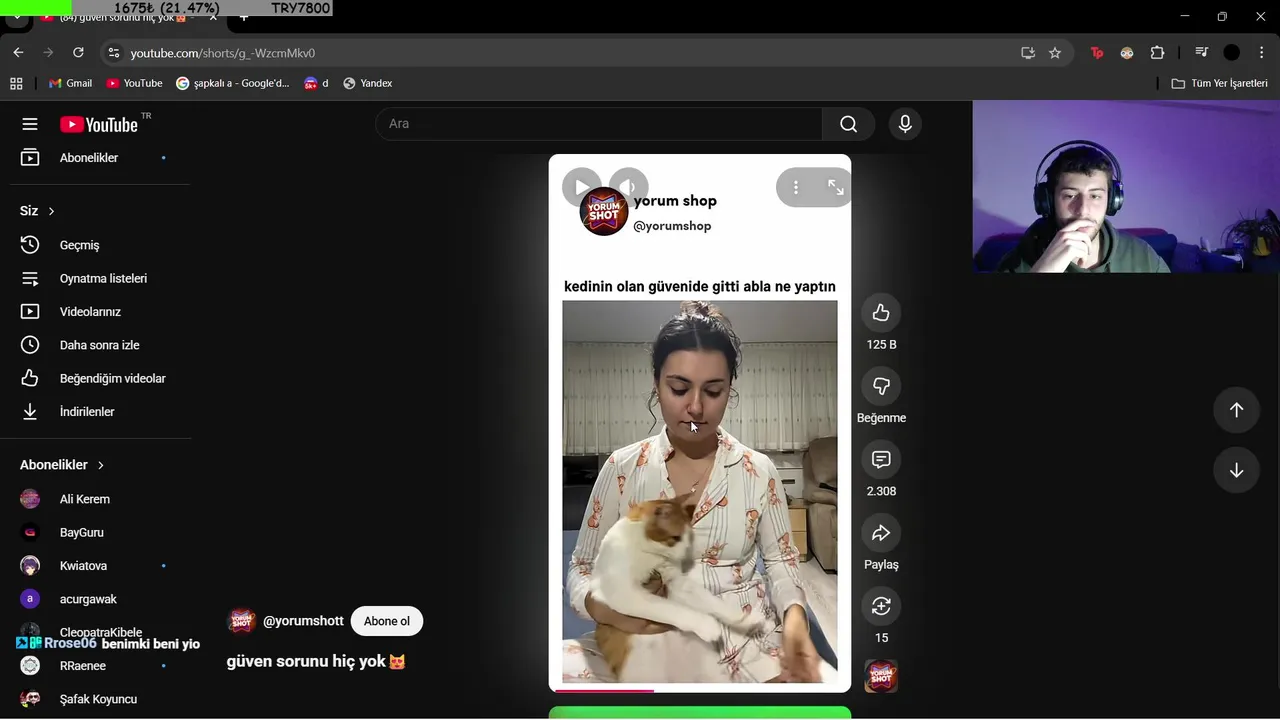Close the güven sorunu hiç yok tab
Viewport: 1280px width, 720px height.
[x=213, y=17]
